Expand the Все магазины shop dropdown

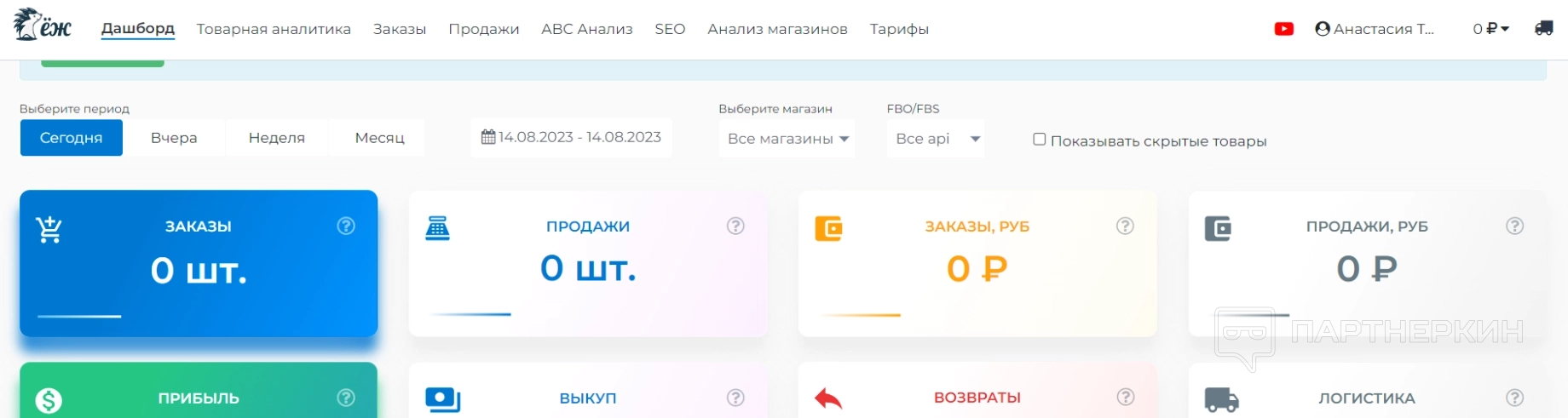pyautogui.click(x=787, y=139)
